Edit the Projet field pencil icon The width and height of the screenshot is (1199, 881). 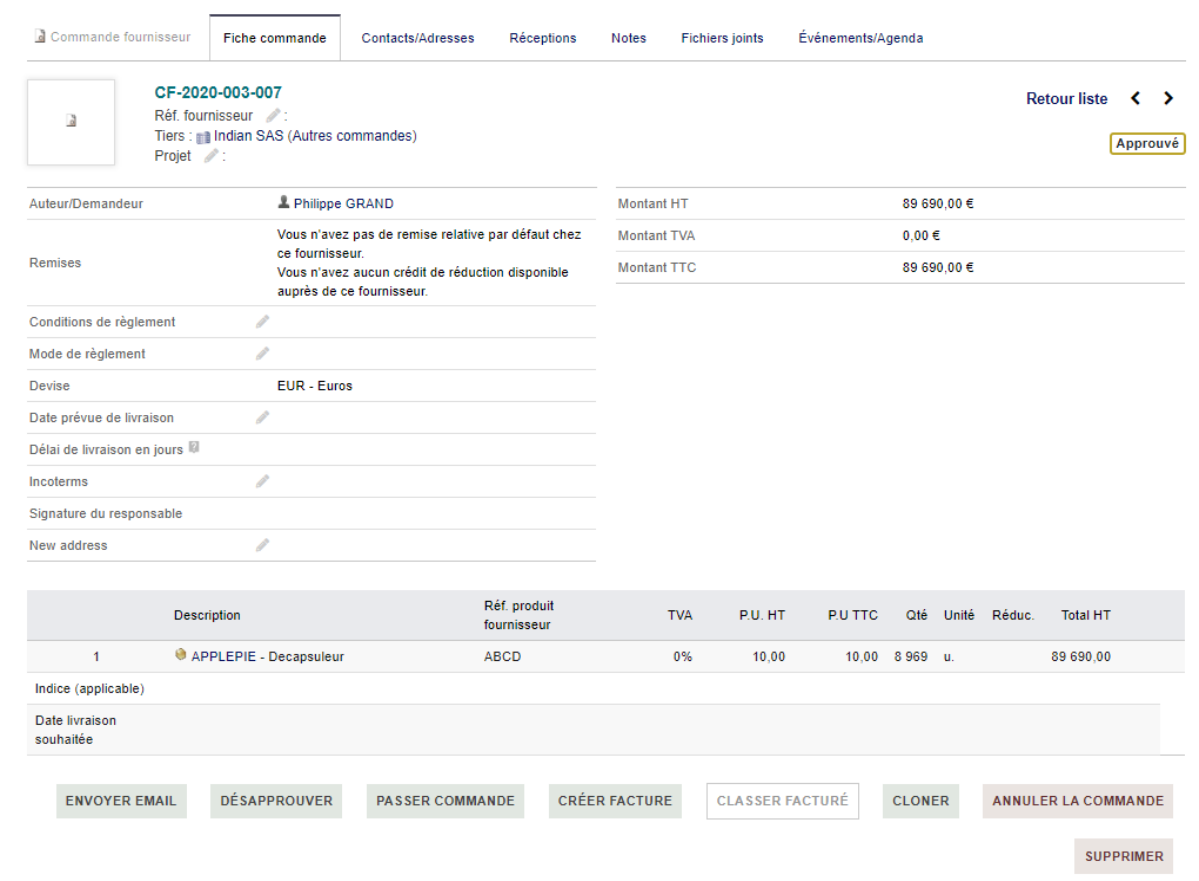coord(211,155)
